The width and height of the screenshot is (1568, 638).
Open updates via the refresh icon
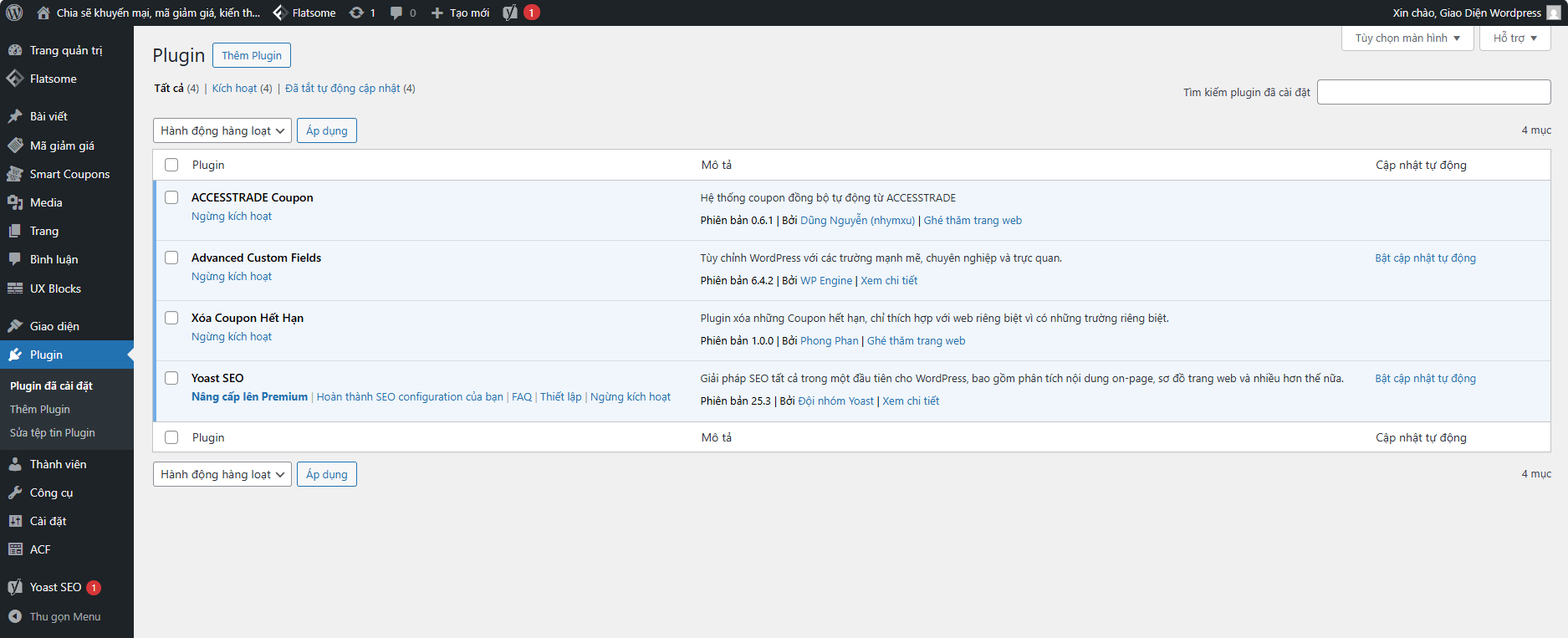356,13
